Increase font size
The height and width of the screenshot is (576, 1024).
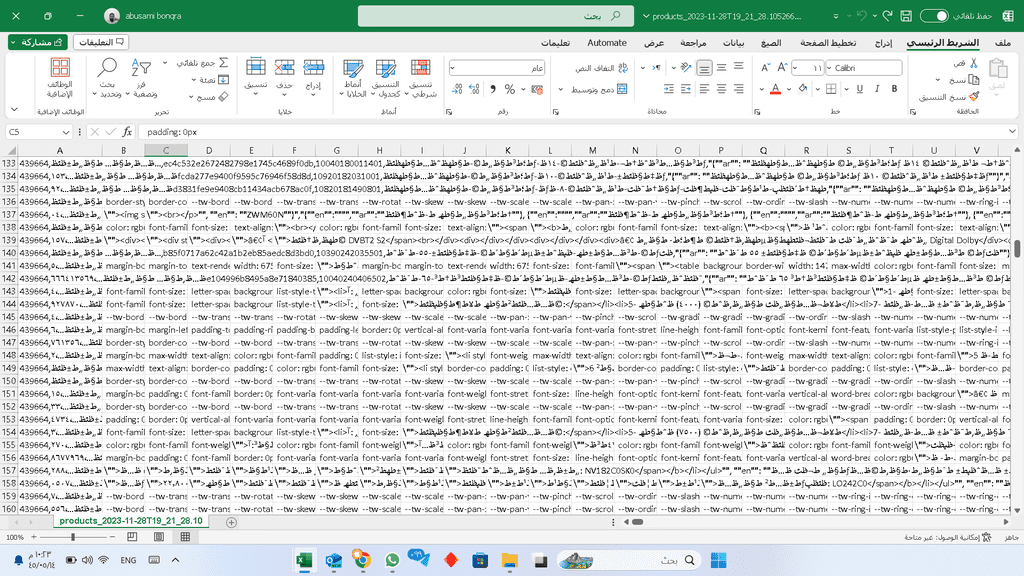pyautogui.click(x=782, y=67)
